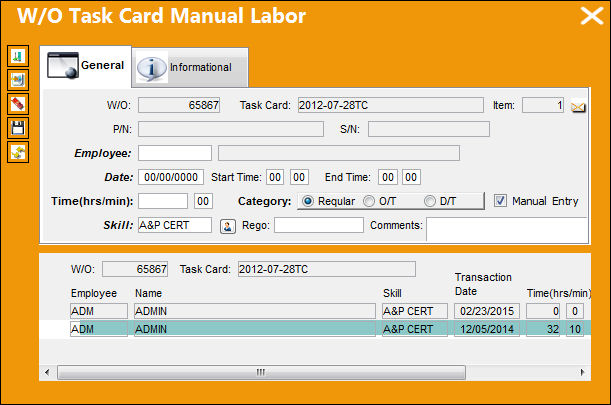Click the green down-arrow icon in left toolbar
The width and height of the screenshot is (611, 405).
pyautogui.click(x=18, y=57)
